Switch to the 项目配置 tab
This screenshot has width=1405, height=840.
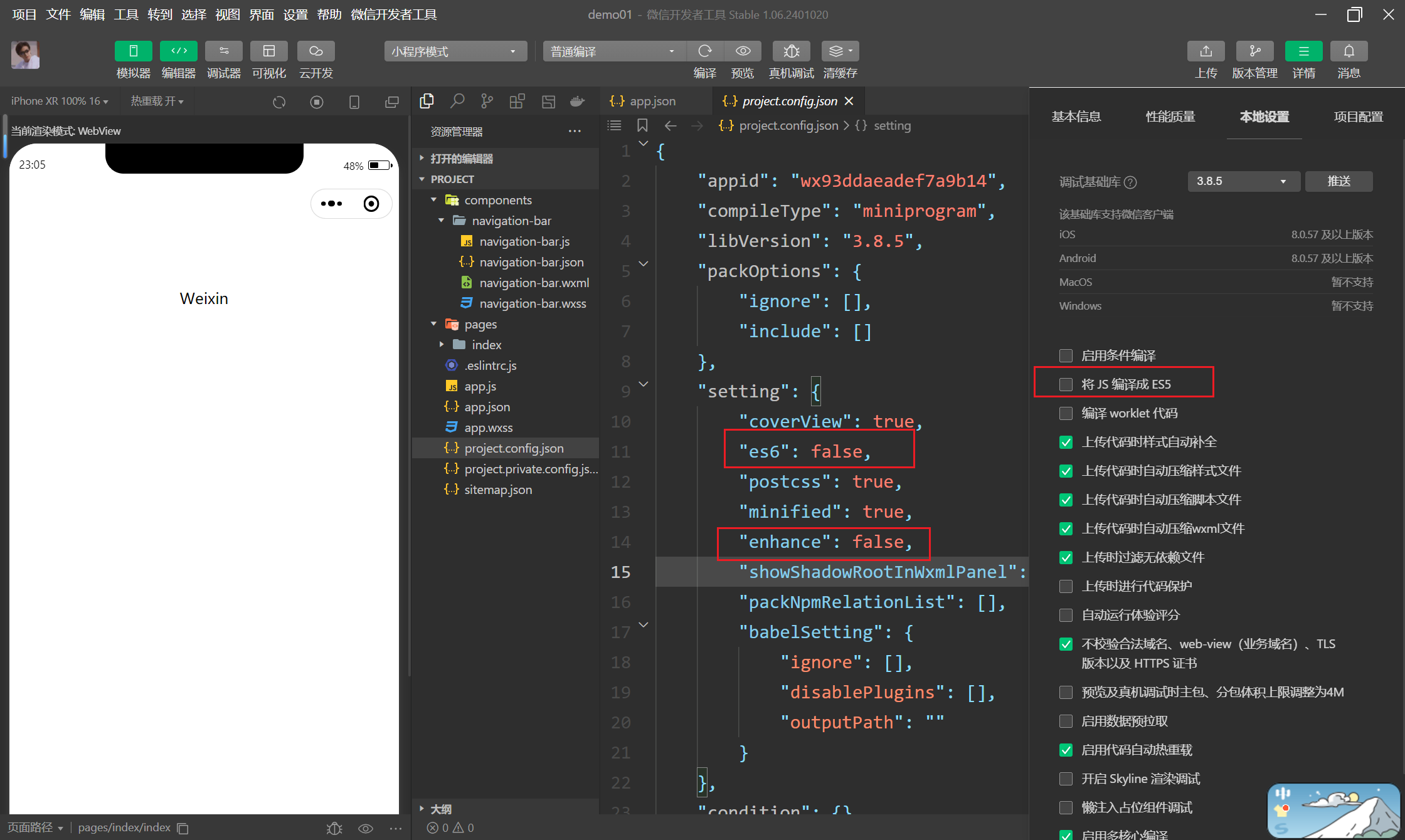(1358, 117)
